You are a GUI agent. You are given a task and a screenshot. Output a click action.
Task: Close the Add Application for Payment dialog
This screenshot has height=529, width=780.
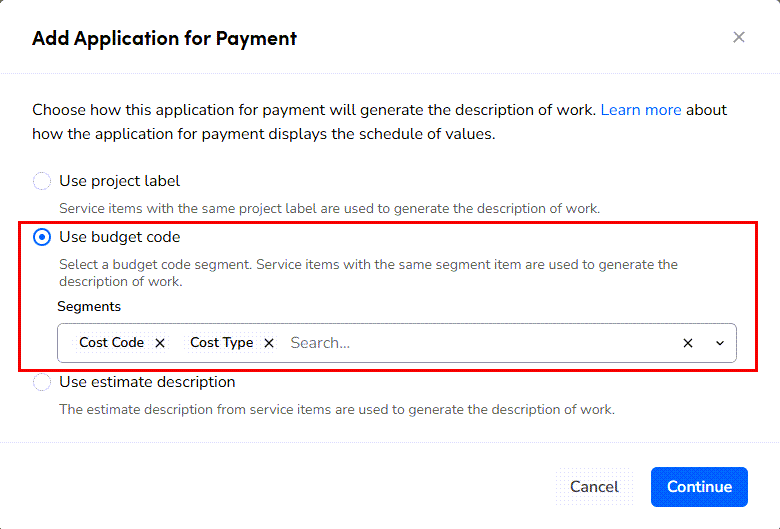click(x=739, y=37)
